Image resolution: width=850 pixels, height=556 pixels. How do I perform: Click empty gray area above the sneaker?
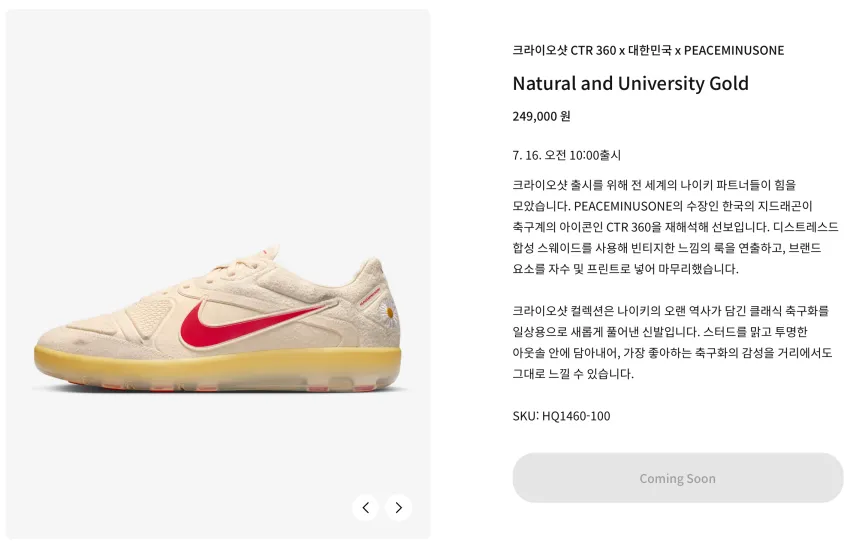pyautogui.click(x=217, y=119)
